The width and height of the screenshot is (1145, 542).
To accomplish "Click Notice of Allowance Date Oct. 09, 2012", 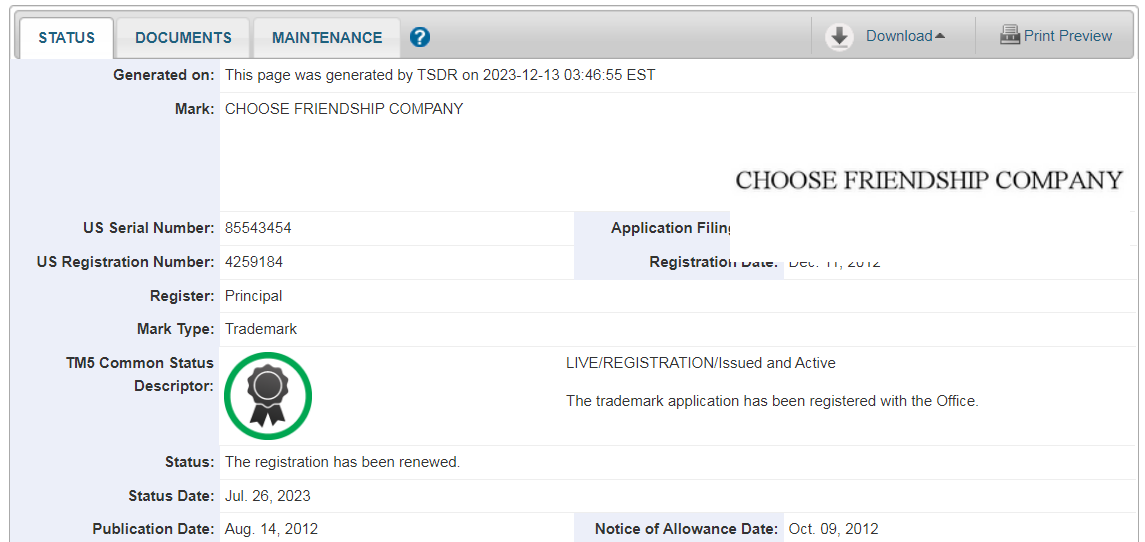I will (x=834, y=529).
